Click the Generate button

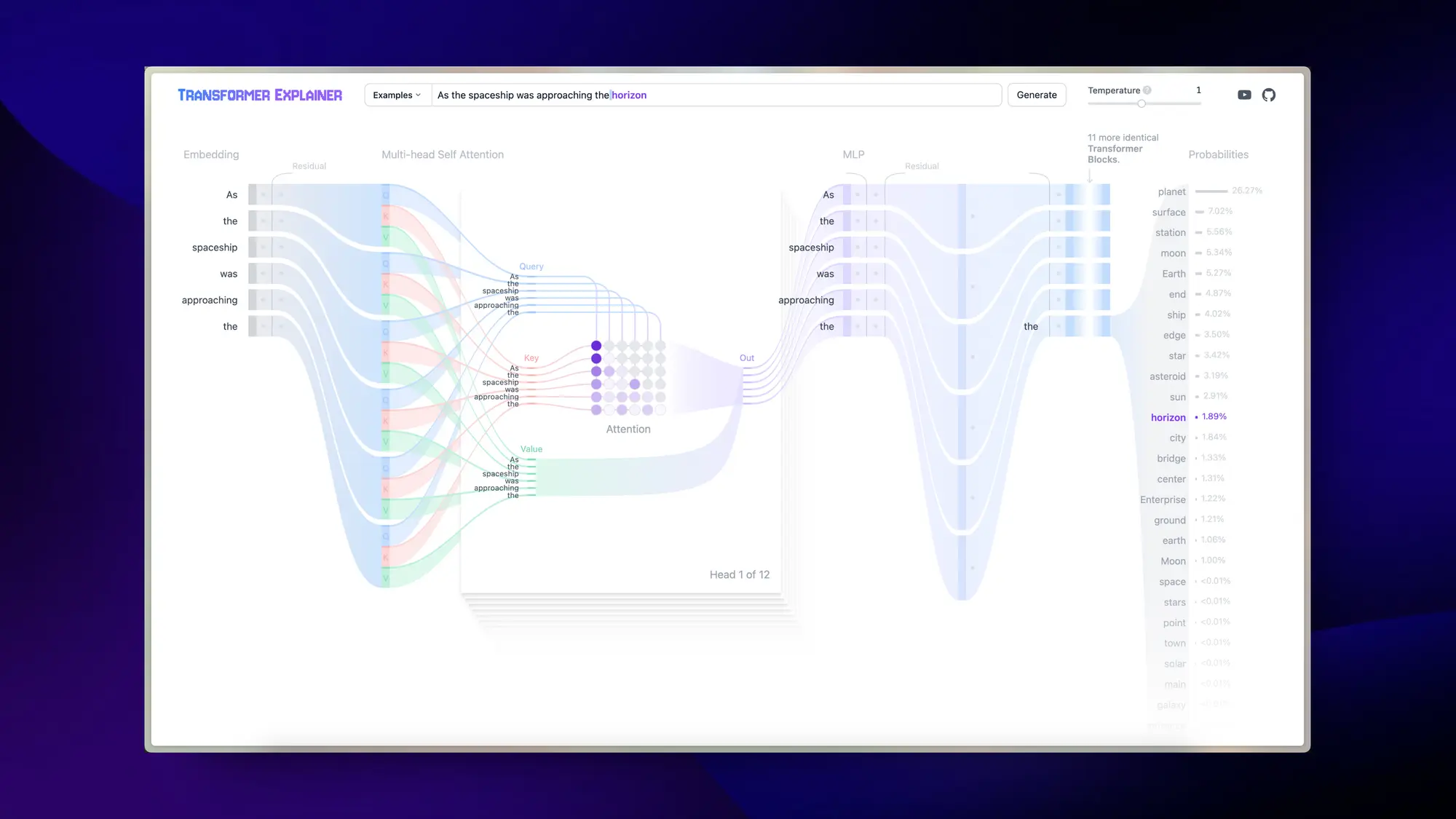pos(1037,95)
